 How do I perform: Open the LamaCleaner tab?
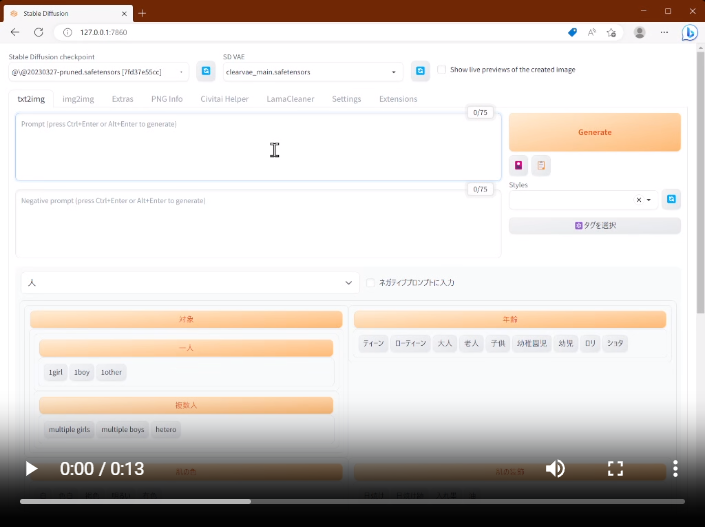(x=290, y=99)
